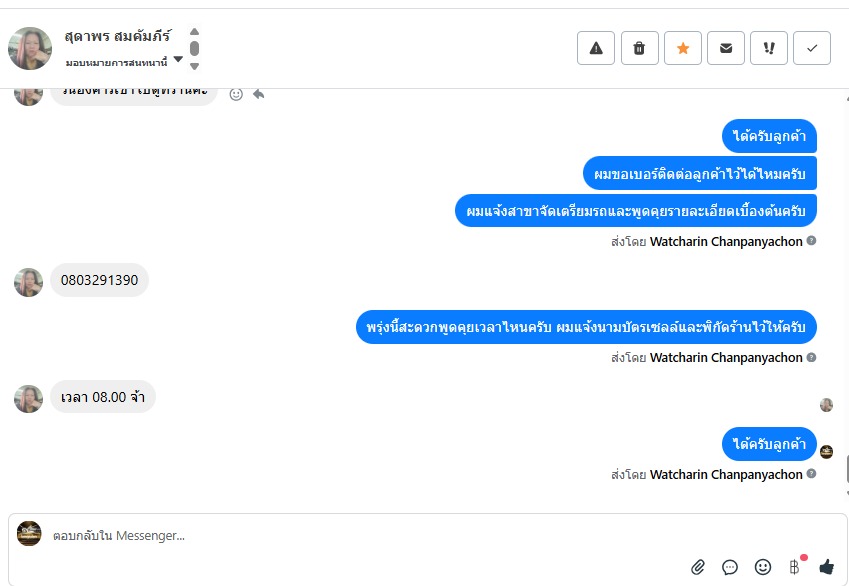
Task: Toggle the checkmark mark-as-done button
Action: point(812,48)
